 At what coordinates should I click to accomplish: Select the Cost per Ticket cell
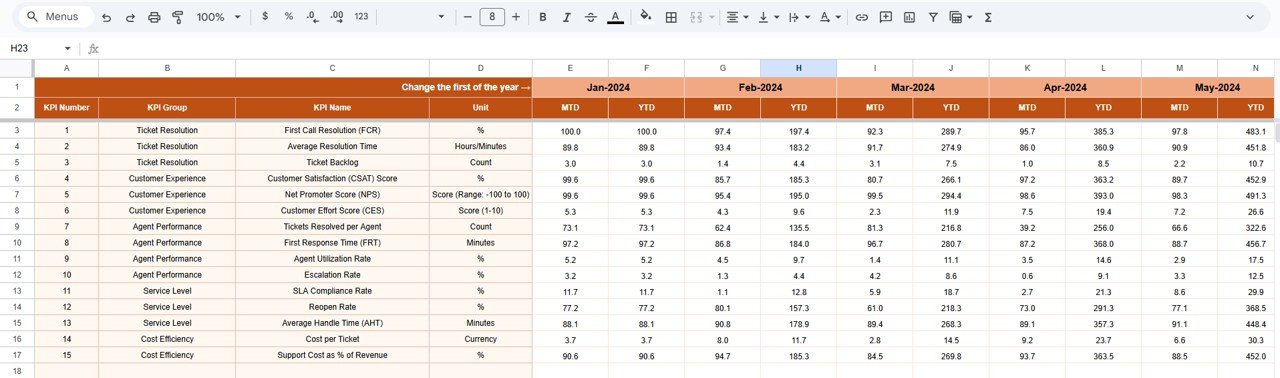point(332,339)
